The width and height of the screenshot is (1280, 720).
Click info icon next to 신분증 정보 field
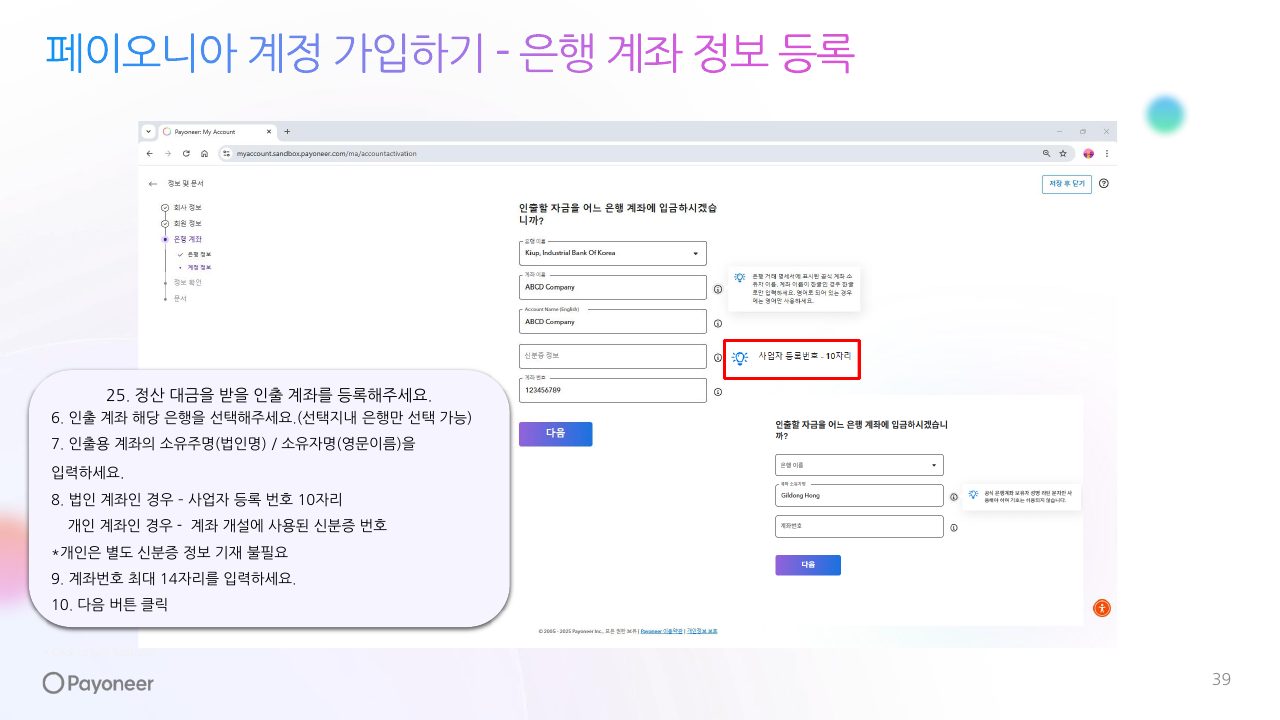(x=718, y=357)
